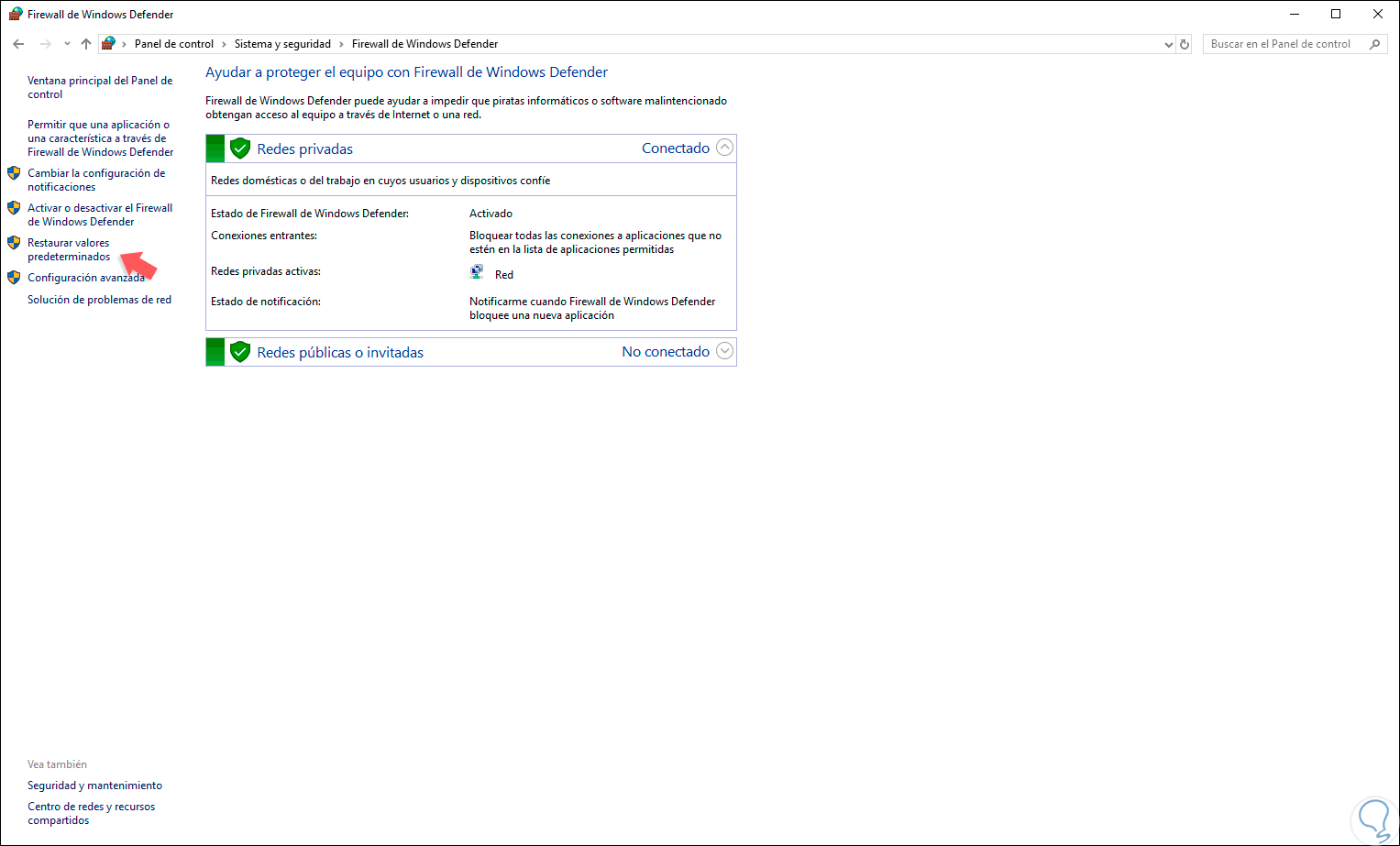The image size is (1400, 846).
Task: Click the Estado de notificación label
Action: pos(266,302)
